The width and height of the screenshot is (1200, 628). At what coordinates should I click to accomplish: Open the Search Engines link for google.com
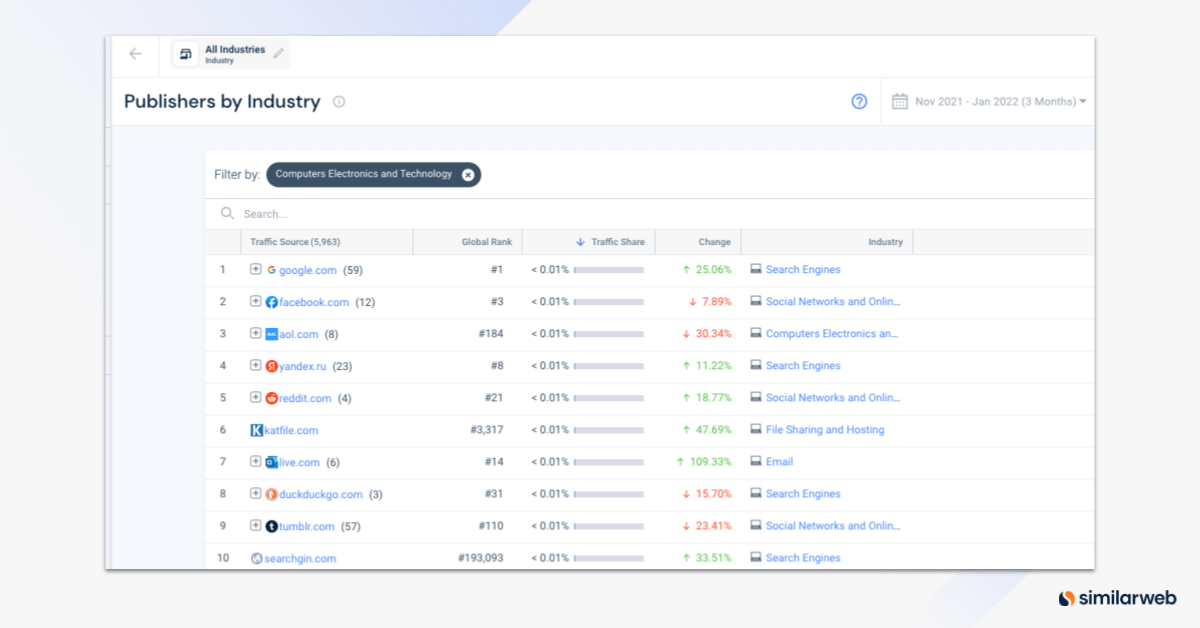tap(803, 269)
